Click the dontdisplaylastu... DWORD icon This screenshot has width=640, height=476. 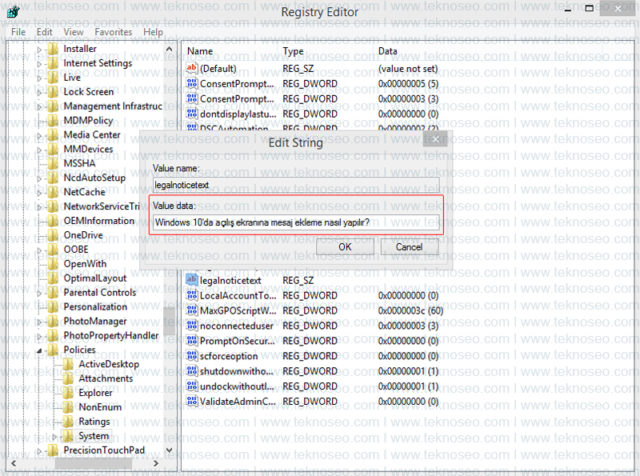click(191, 114)
